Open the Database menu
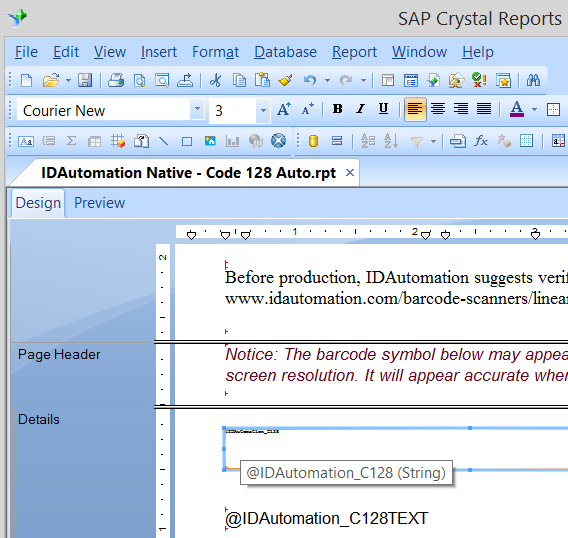Viewport: 568px width, 538px height. tap(285, 52)
